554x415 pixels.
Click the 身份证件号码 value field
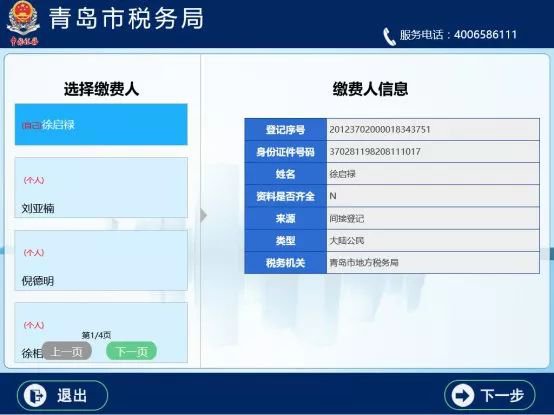433,152
